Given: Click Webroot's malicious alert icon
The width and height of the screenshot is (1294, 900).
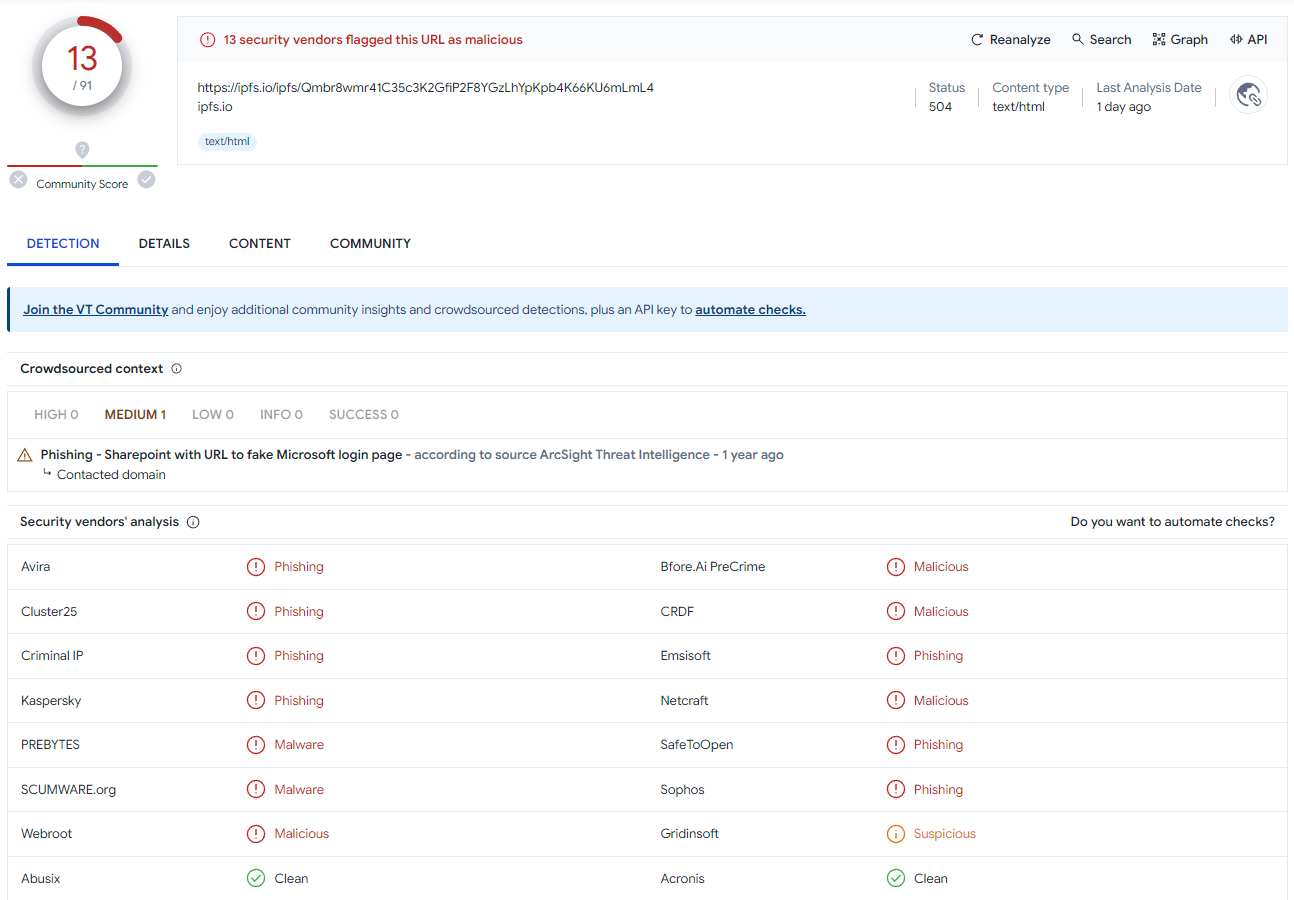Looking at the screenshot, I should coord(256,834).
